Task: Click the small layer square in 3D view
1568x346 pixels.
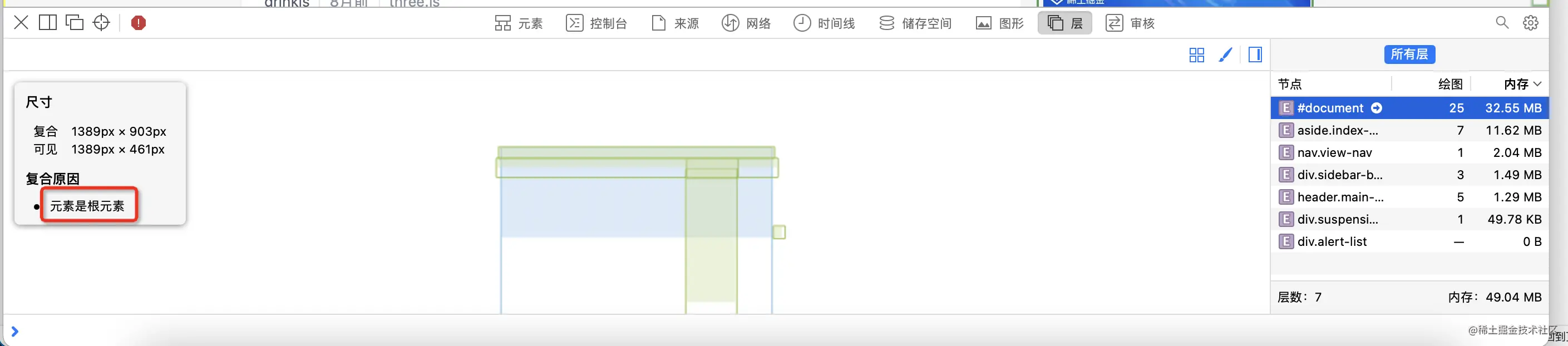Action: coord(779,233)
